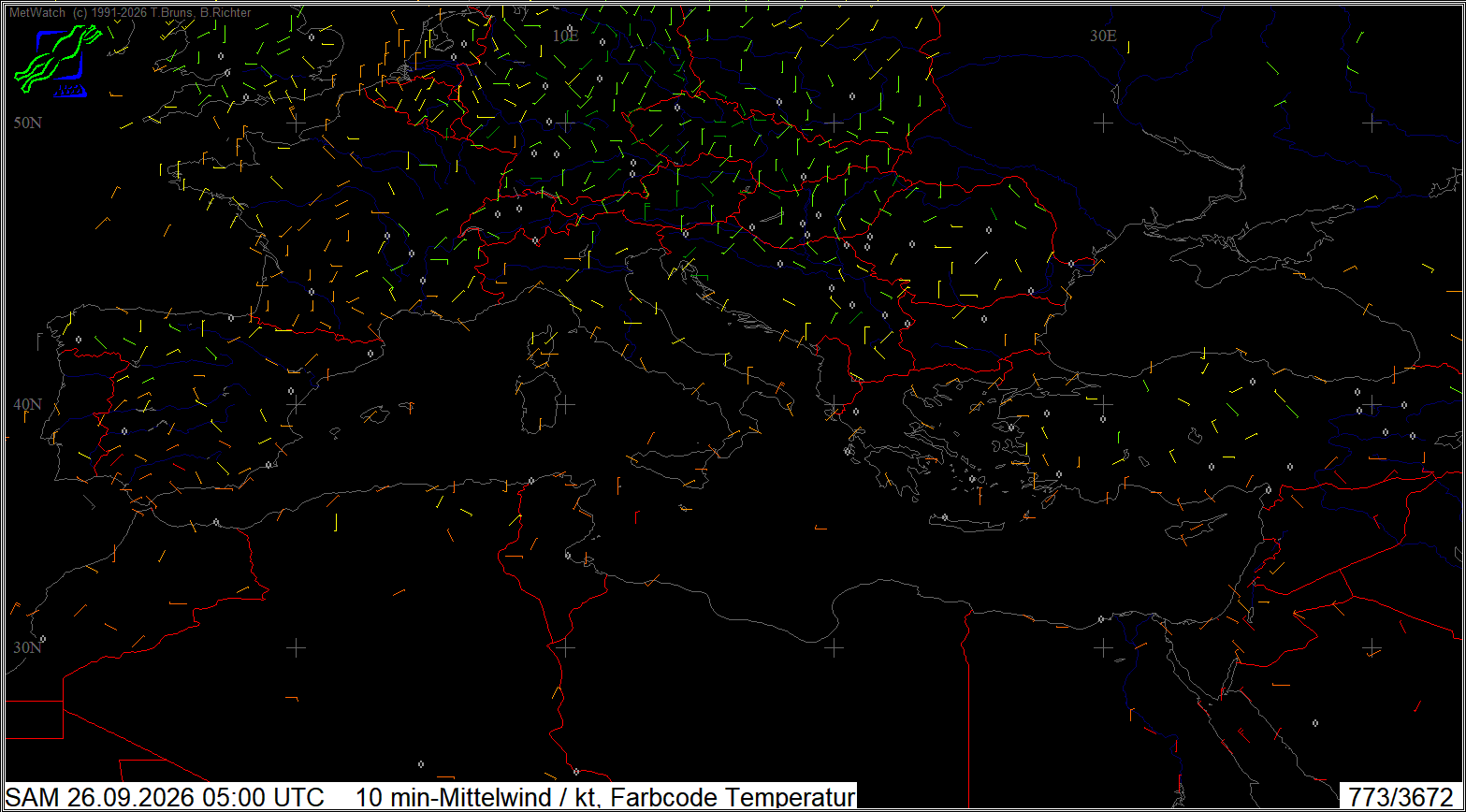1466x812 pixels.
Task: Click the 30N latitude label
Action: pos(28,647)
